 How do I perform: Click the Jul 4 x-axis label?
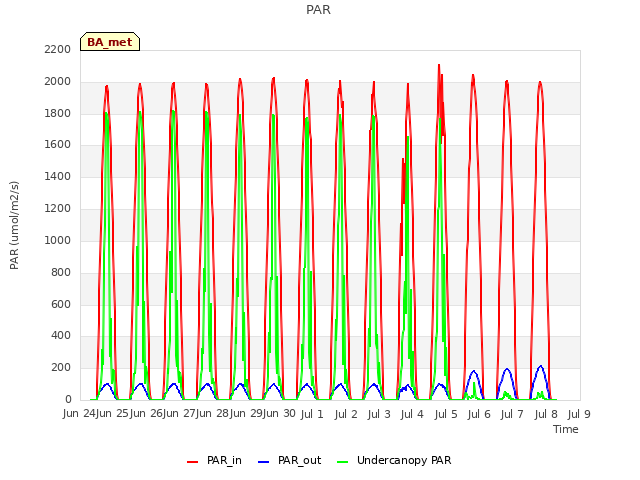(x=412, y=414)
